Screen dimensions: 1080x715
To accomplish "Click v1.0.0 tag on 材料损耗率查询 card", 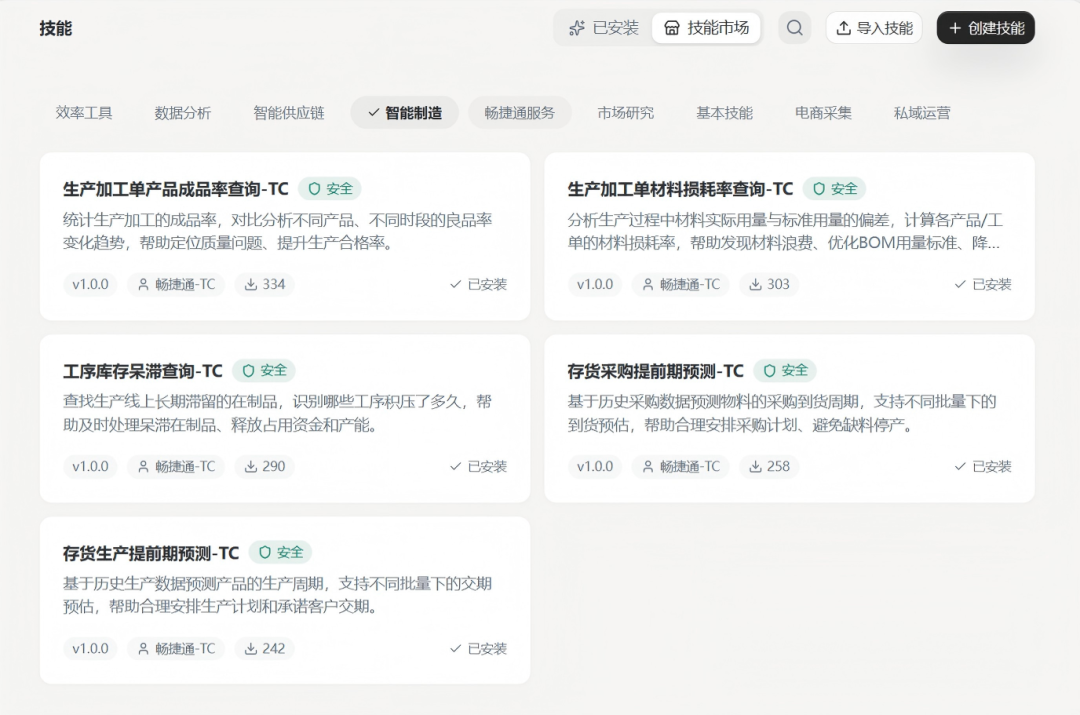I will click(x=595, y=284).
